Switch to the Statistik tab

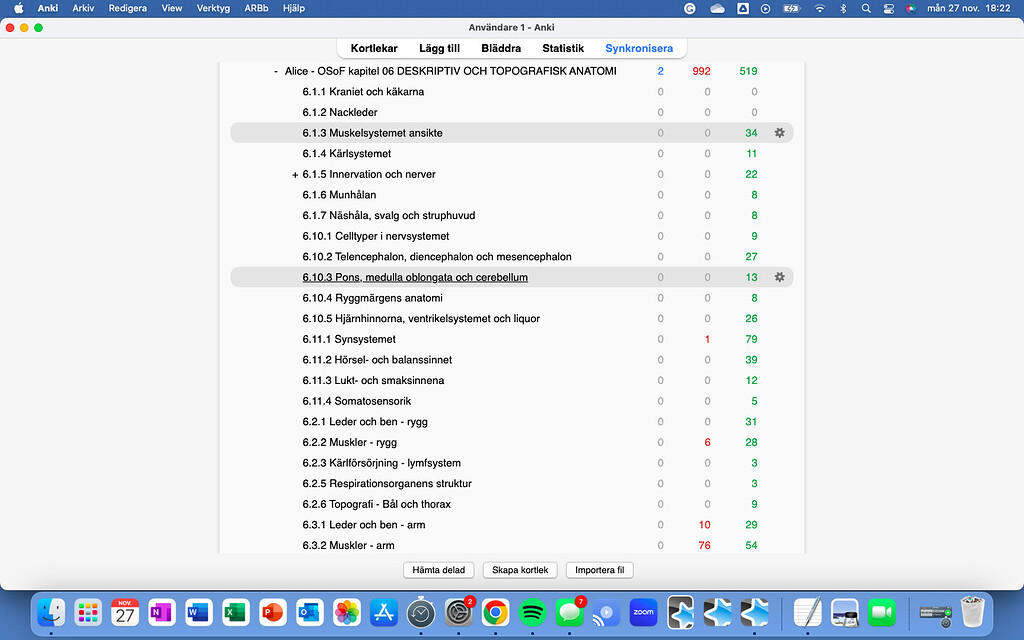563,47
